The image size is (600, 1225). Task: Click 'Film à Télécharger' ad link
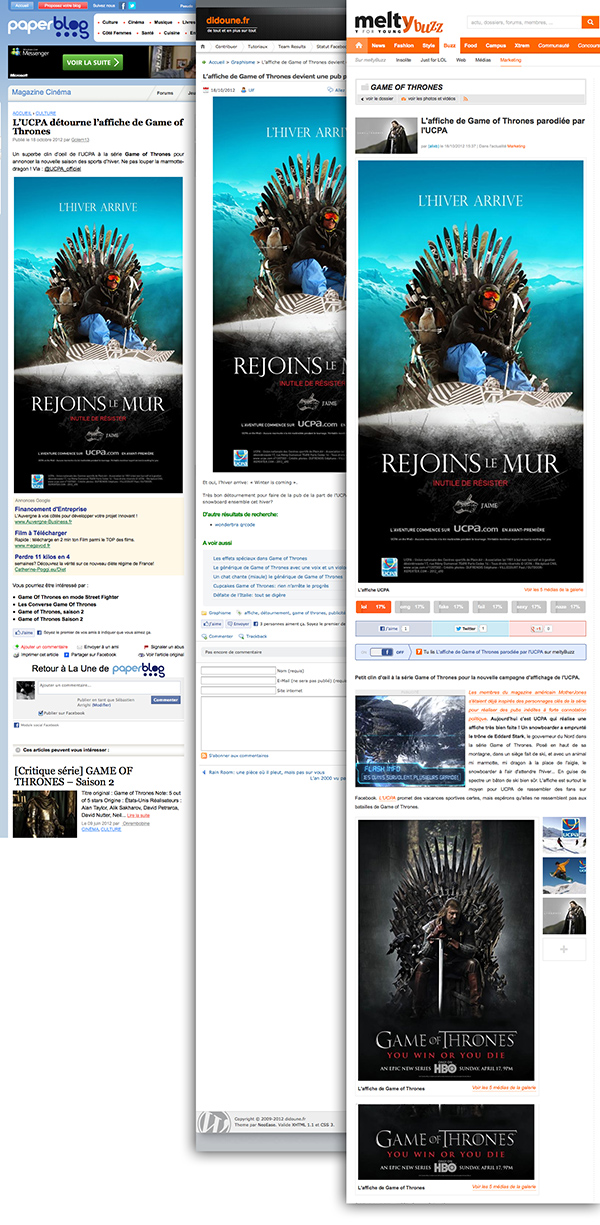click(40, 533)
